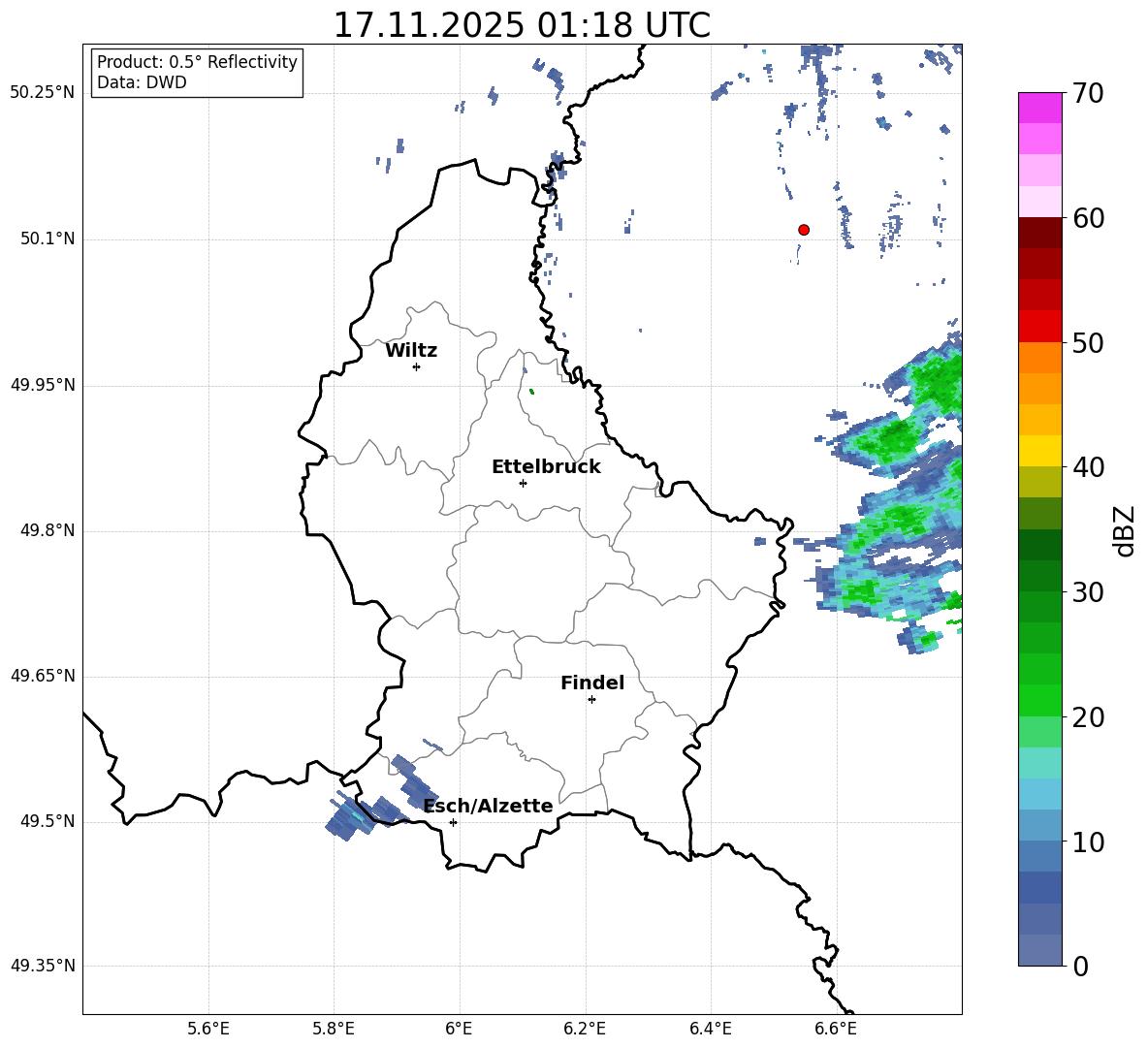
Task: Click the colorbar tick label 30
Action: tap(1088, 592)
